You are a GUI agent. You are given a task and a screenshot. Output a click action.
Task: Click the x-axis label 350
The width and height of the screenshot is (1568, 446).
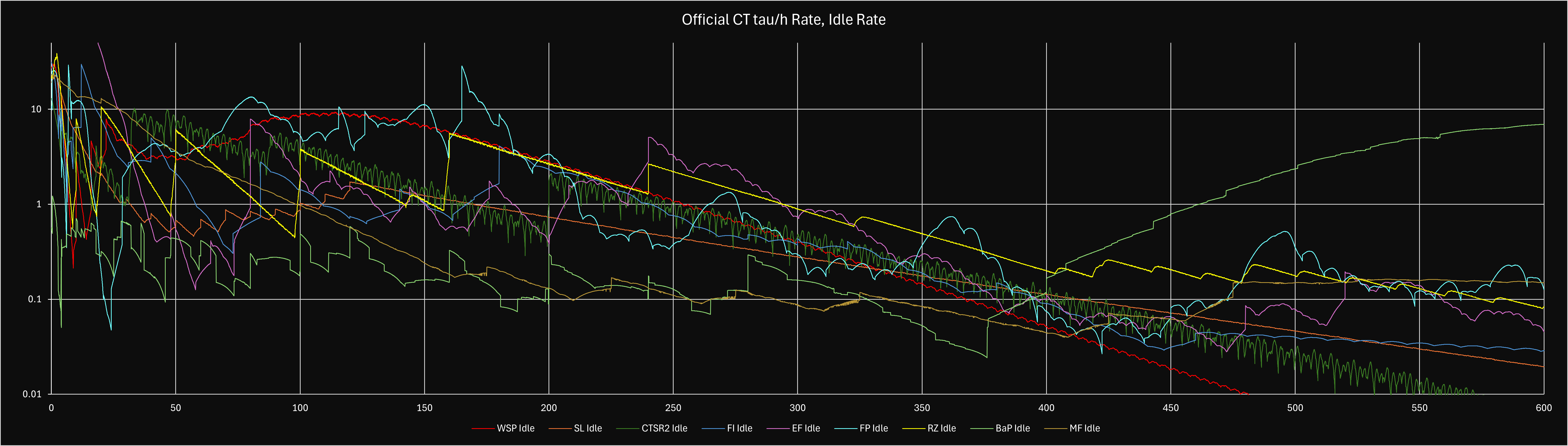pos(922,408)
